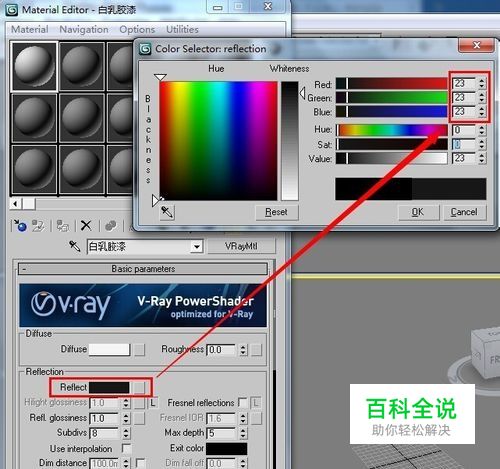The width and height of the screenshot is (500, 469).
Task: Click Color Selector title bar app icon
Action: (145, 49)
